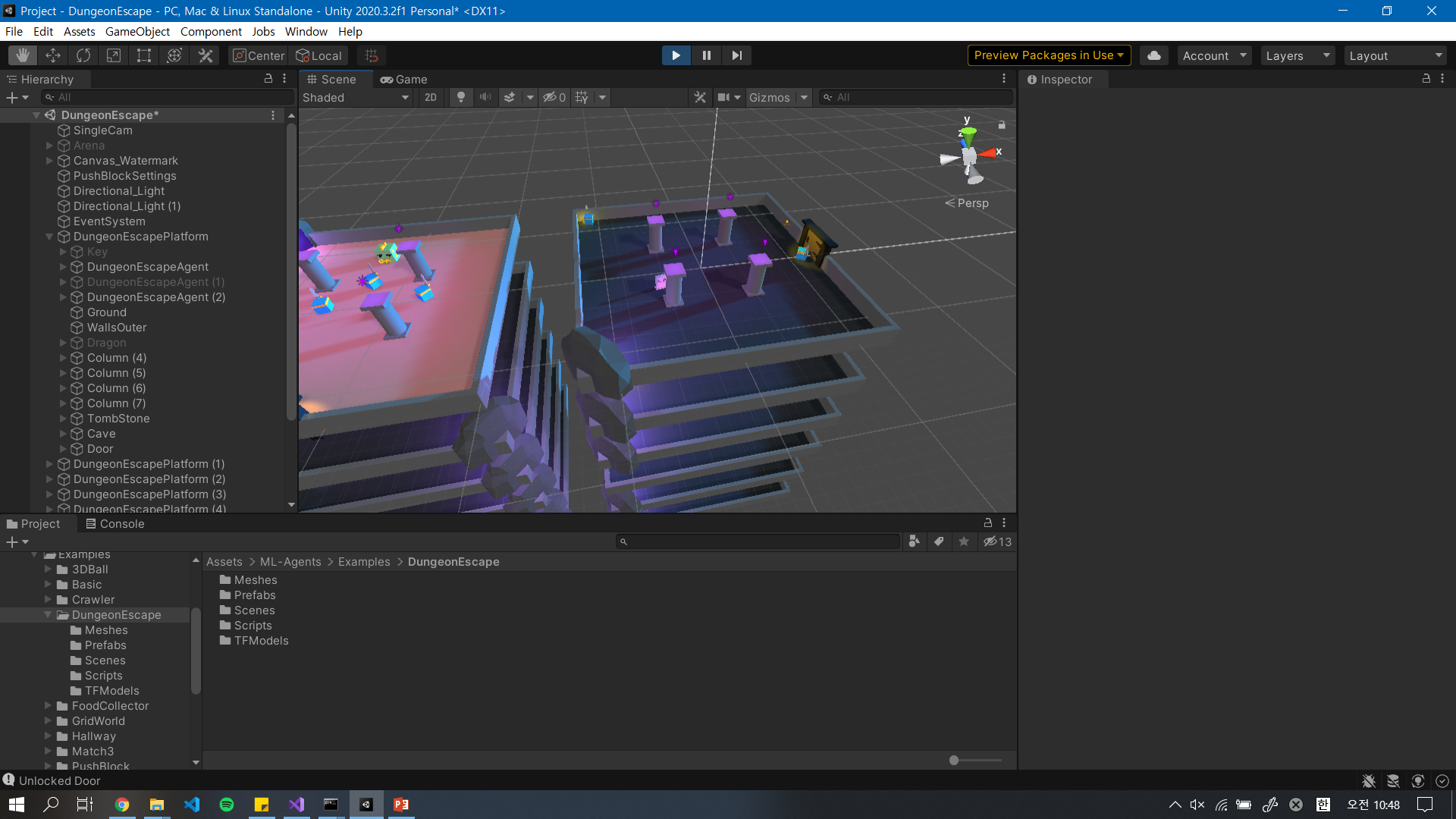1456x819 pixels.
Task: Select the Rotate tool
Action: click(83, 55)
